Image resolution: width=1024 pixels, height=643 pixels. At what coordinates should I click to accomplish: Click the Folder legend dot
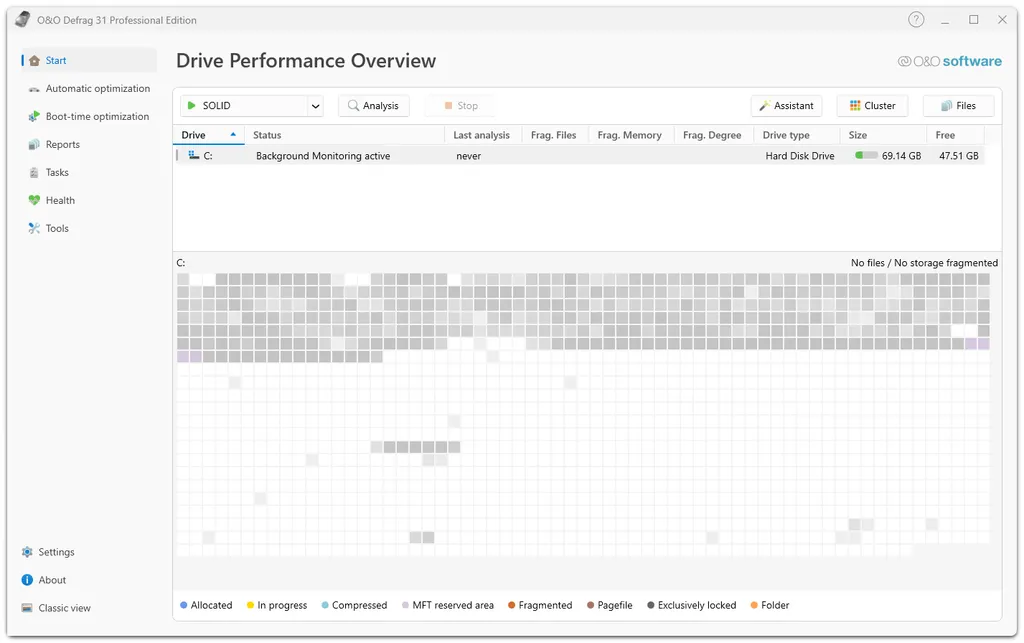[754, 605]
